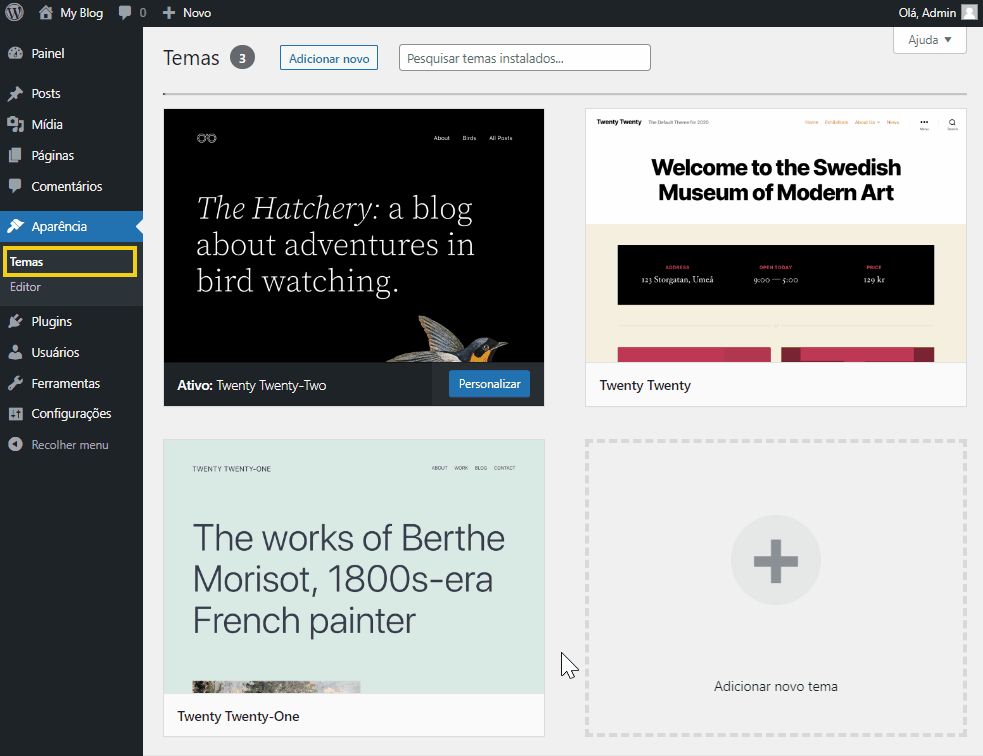983x756 pixels.
Task: Click the Painel dashboard icon
Action: coord(16,53)
